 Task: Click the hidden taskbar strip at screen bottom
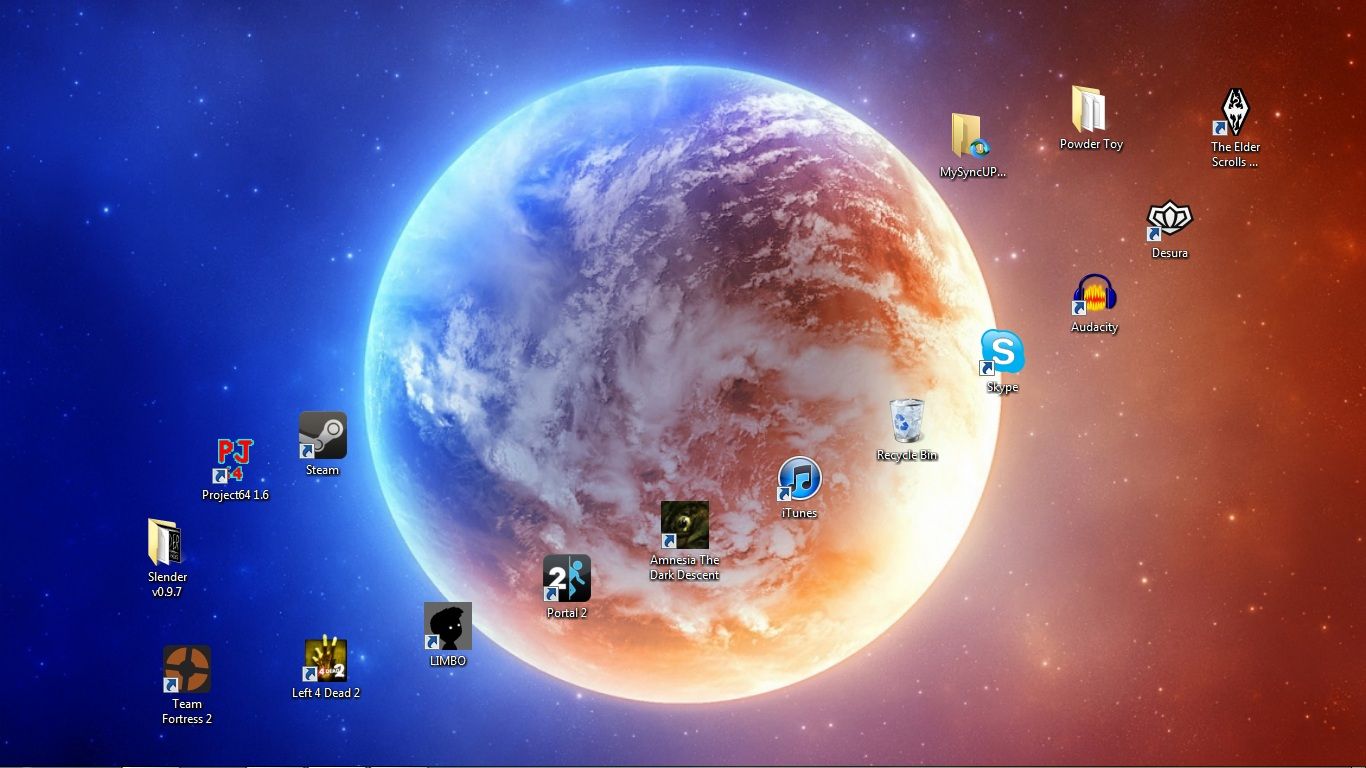coord(683,765)
